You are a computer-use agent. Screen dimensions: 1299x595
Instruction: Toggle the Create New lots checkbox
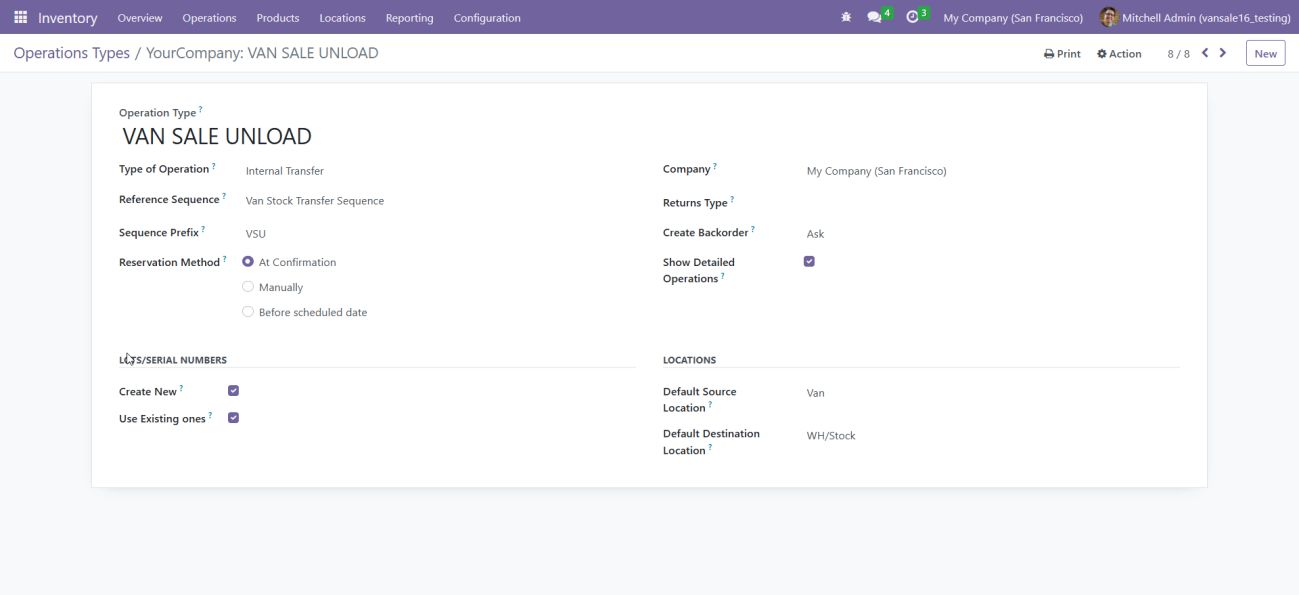point(233,391)
